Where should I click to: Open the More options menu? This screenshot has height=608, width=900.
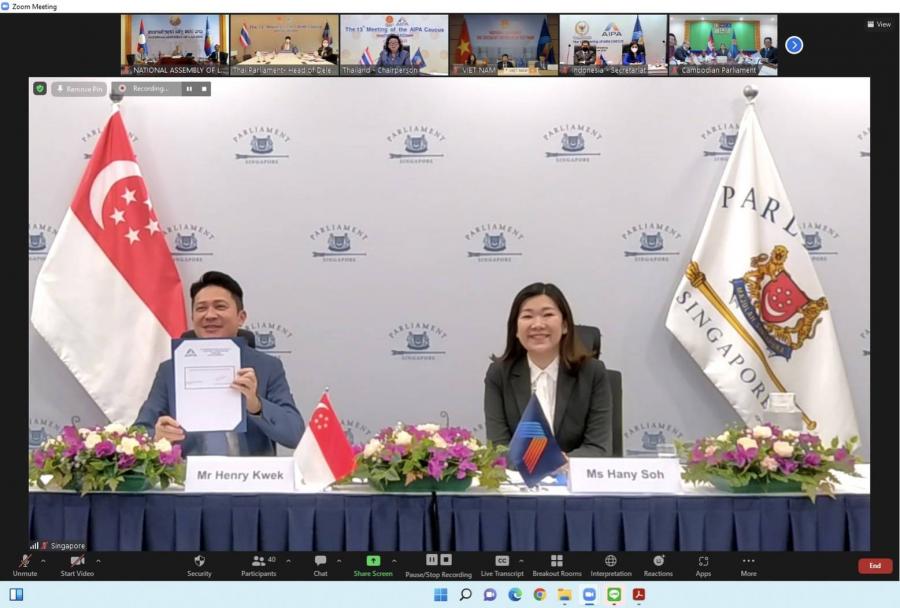coord(748,565)
